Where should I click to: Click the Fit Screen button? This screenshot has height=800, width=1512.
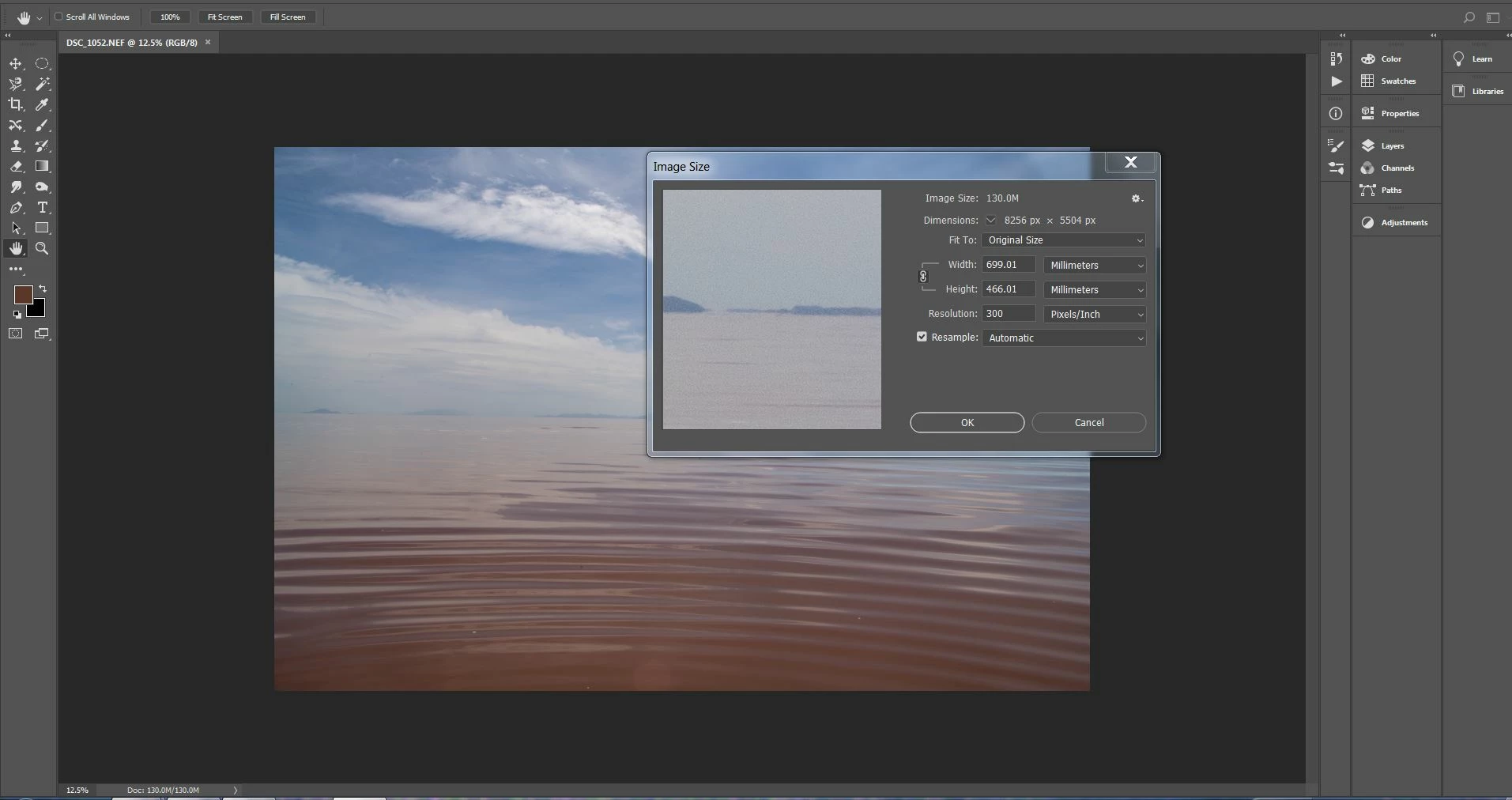(x=224, y=17)
